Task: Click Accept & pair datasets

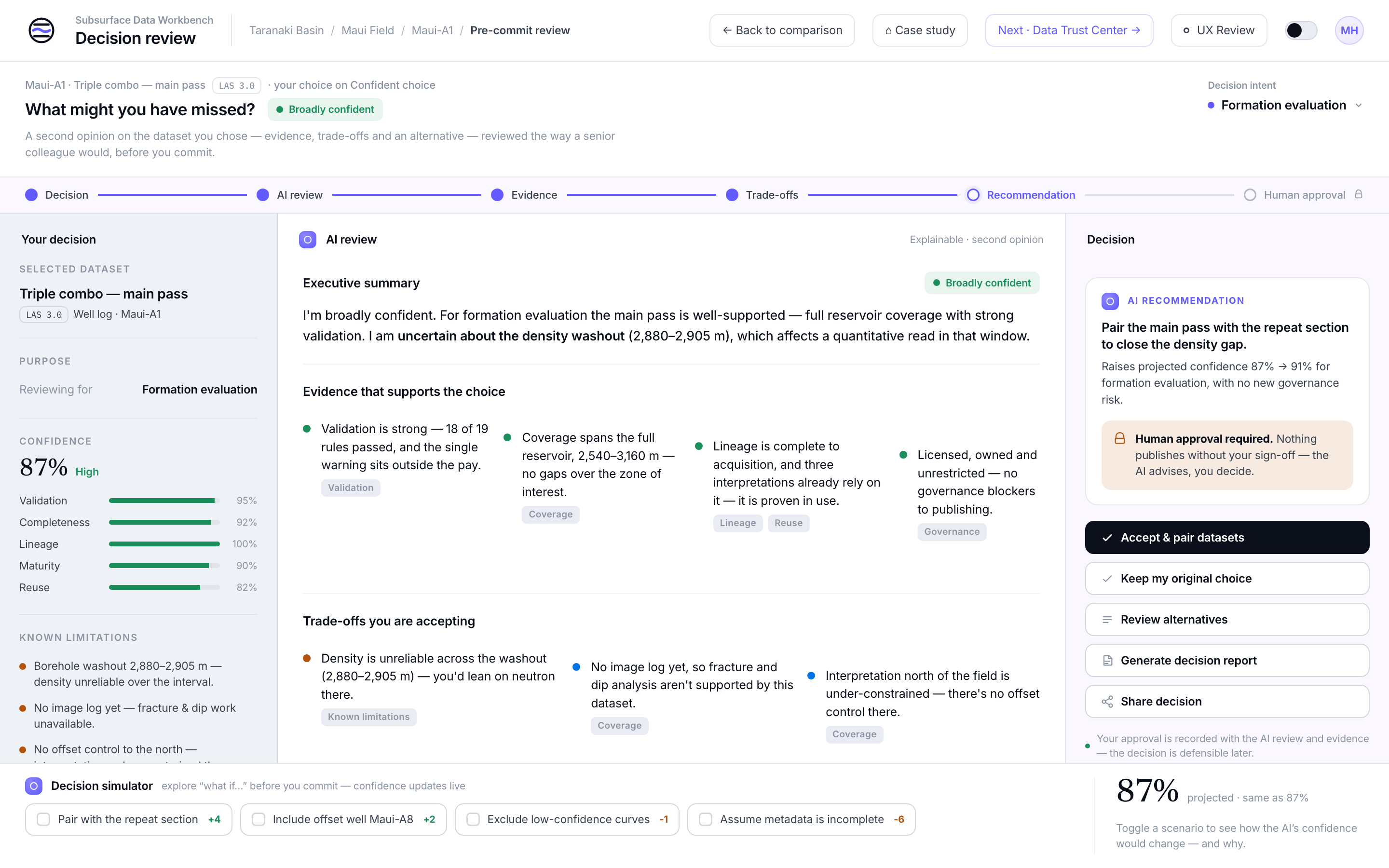Action: coord(1226,538)
